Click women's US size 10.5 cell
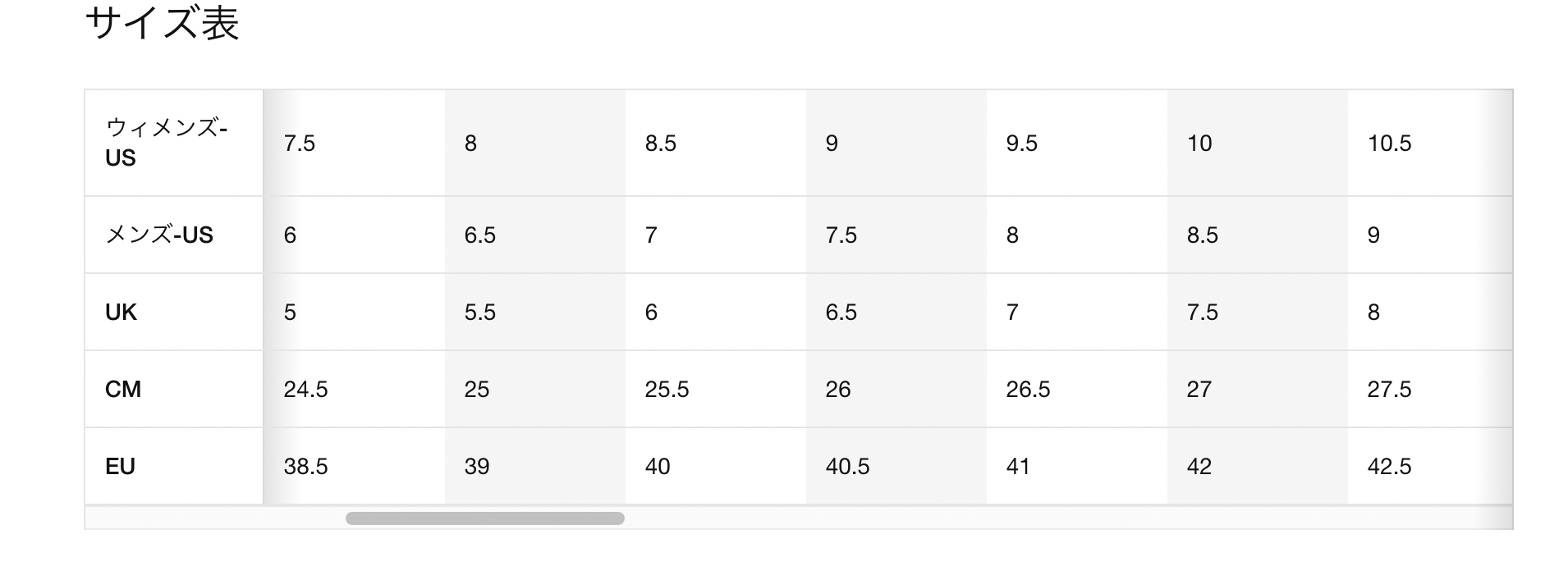 click(1430, 143)
